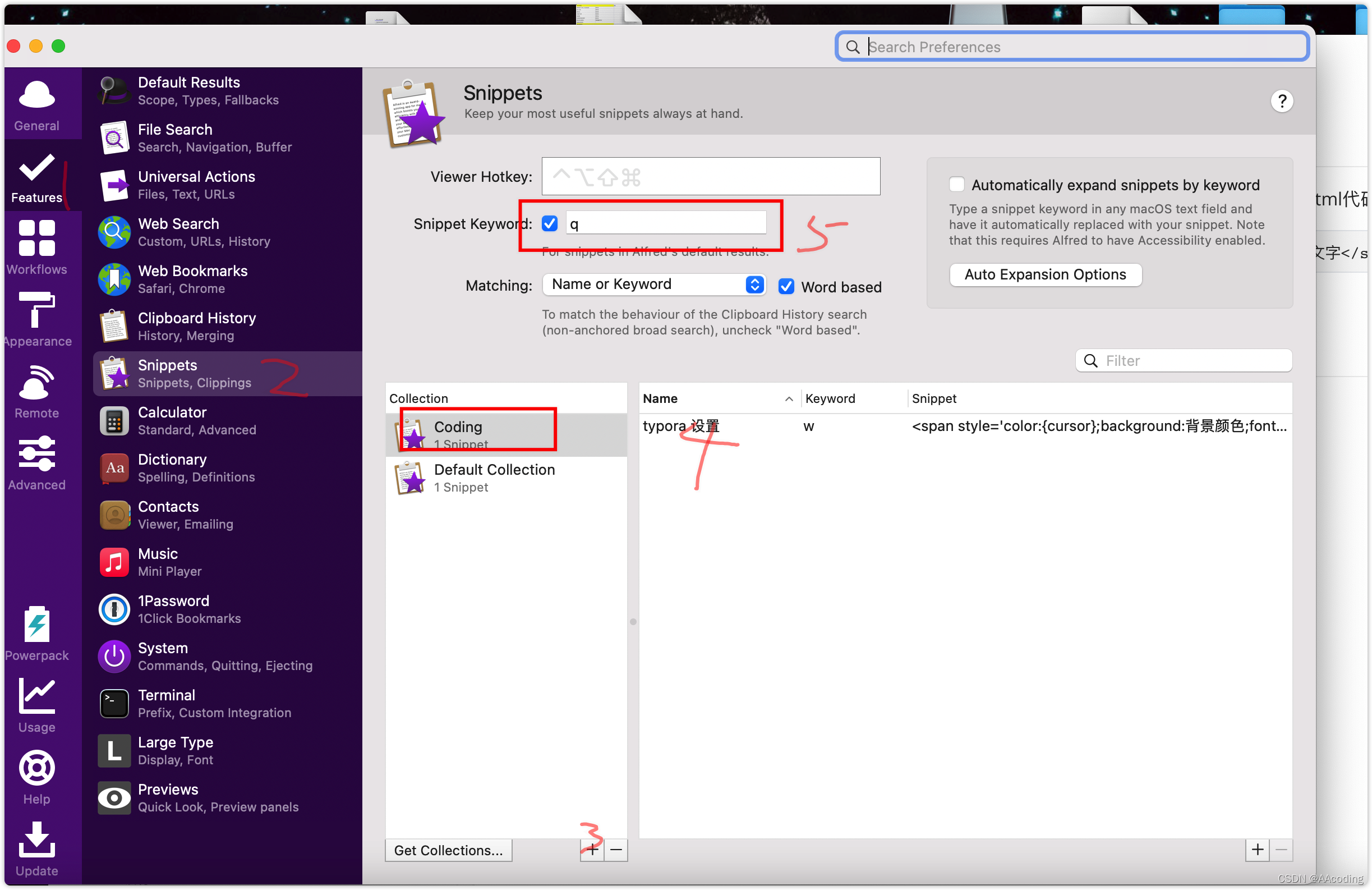
Task: Open the Update download section
Action: tap(36, 848)
